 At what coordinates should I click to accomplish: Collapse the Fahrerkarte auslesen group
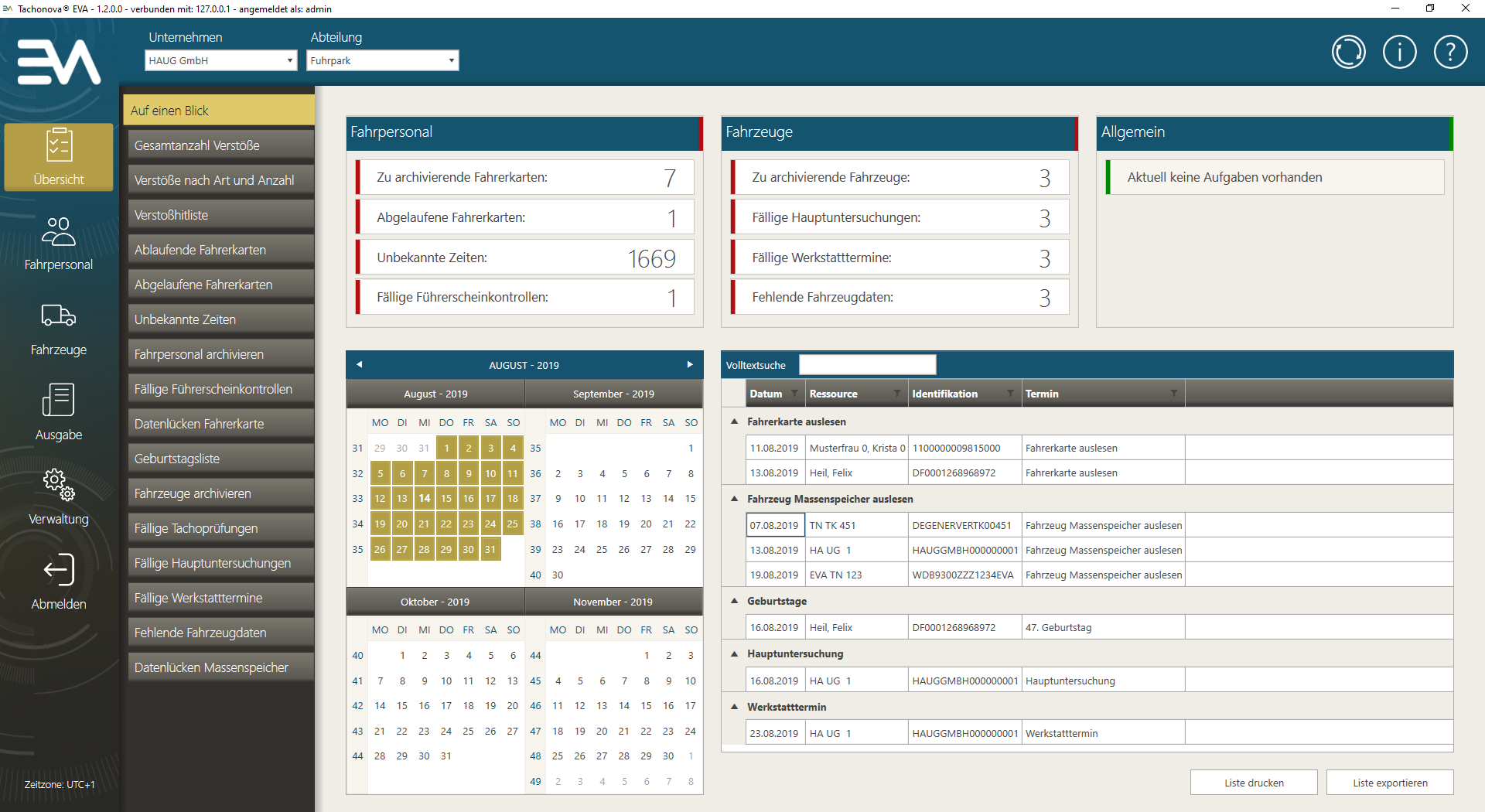(734, 421)
